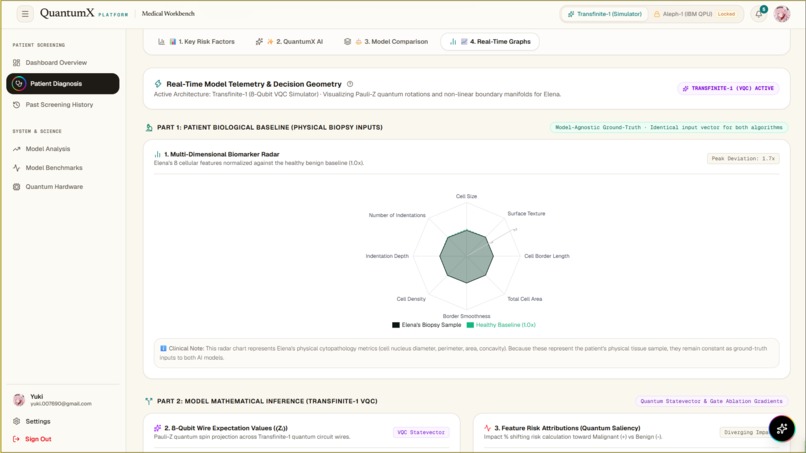Click the Feature Risk Attributions pulse icon
This screenshot has height=453, width=806.
pos(487,428)
